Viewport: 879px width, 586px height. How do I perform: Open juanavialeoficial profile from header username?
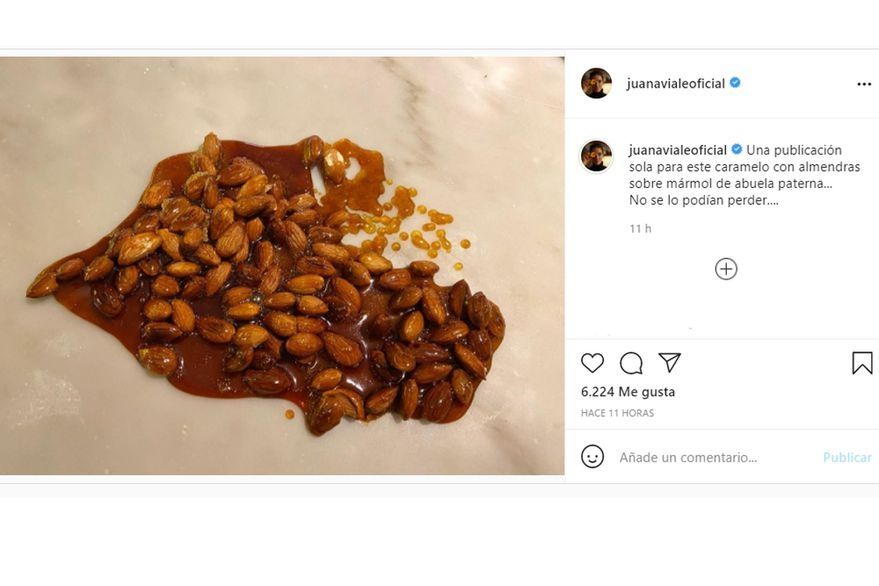tap(675, 84)
